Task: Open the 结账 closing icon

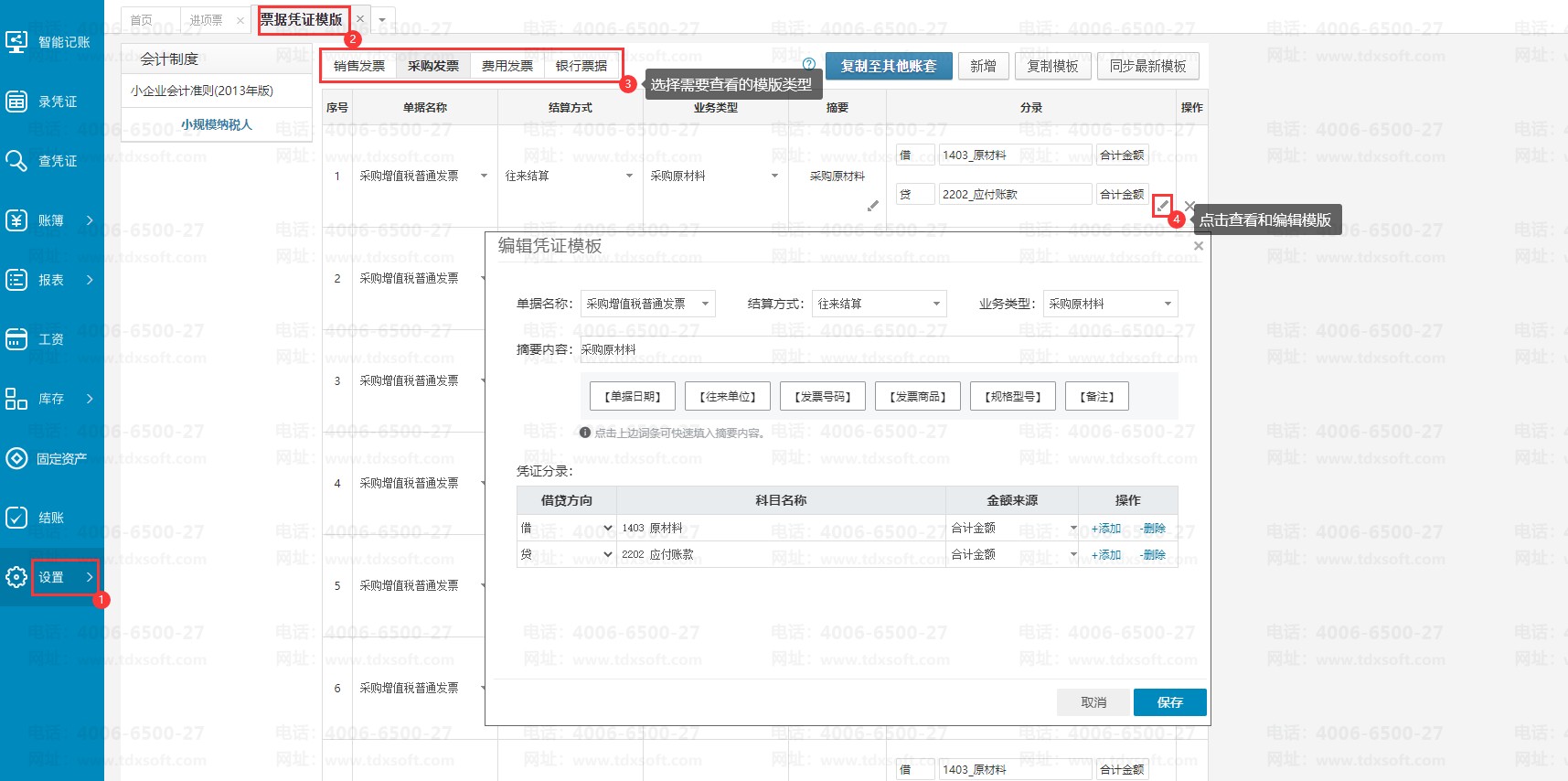Action: 16,518
